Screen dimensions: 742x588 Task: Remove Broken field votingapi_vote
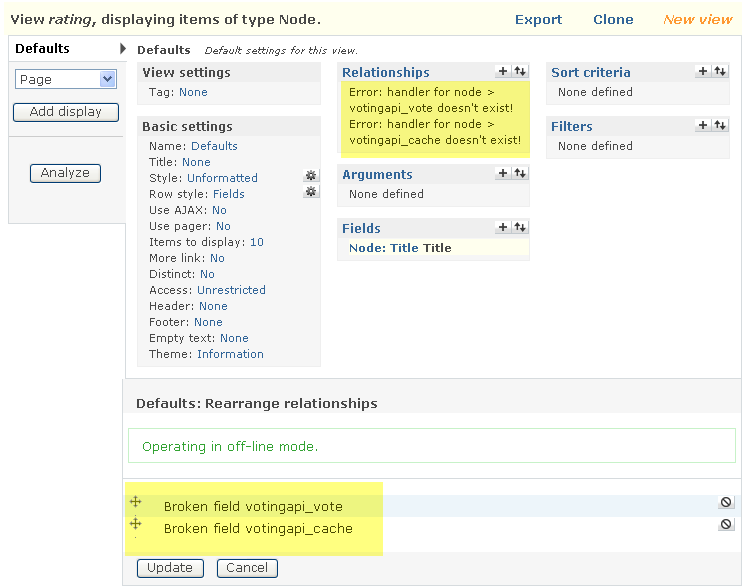point(726,502)
